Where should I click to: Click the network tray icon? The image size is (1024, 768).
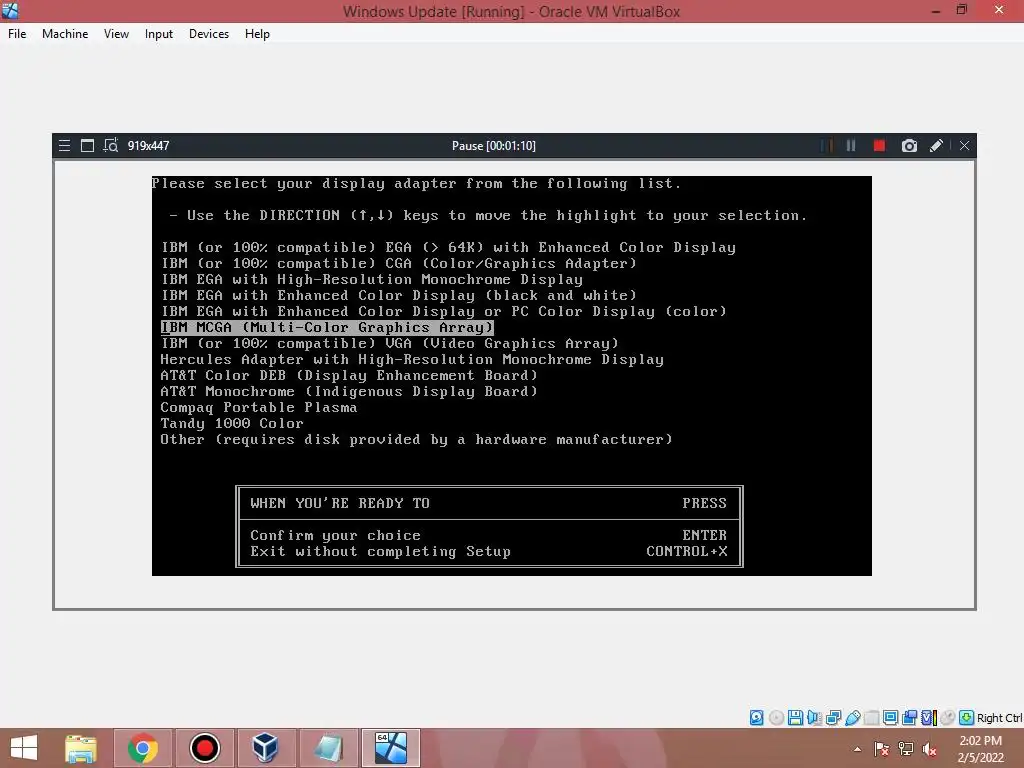pos(906,749)
